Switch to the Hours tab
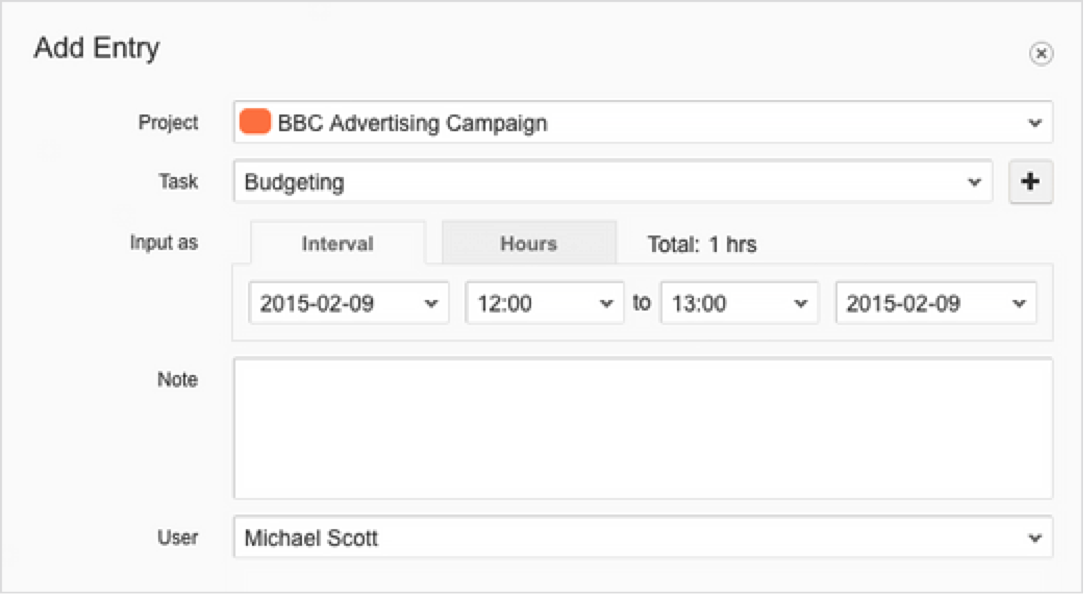Image resolution: width=1084 pixels, height=594 pixels. click(x=529, y=243)
